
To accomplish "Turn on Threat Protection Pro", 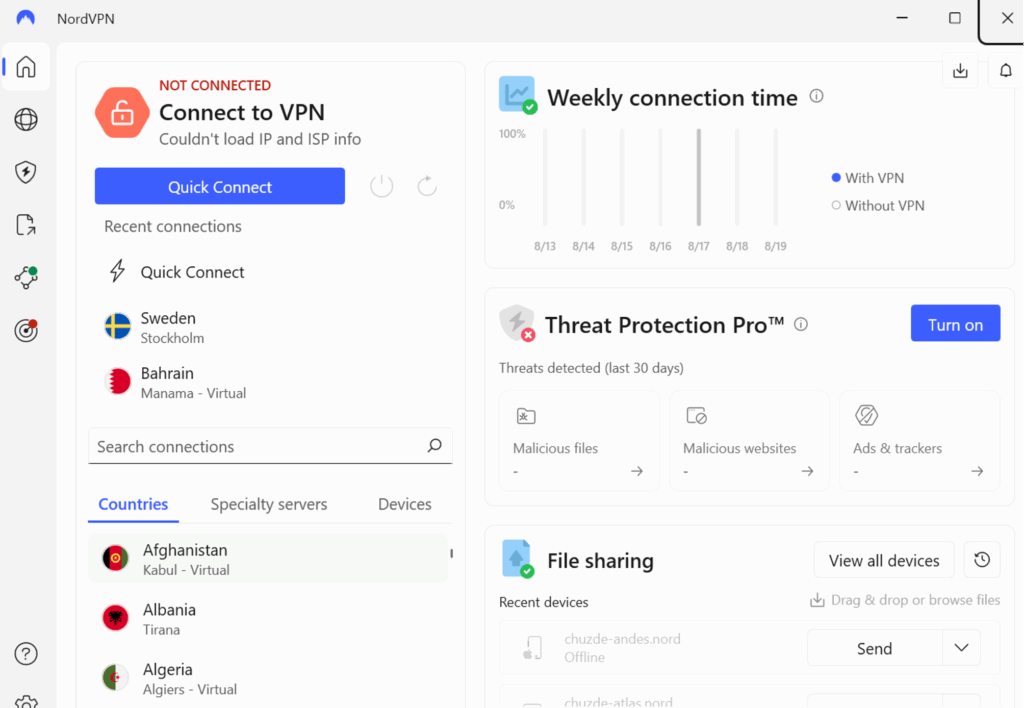I will (955, 324).
